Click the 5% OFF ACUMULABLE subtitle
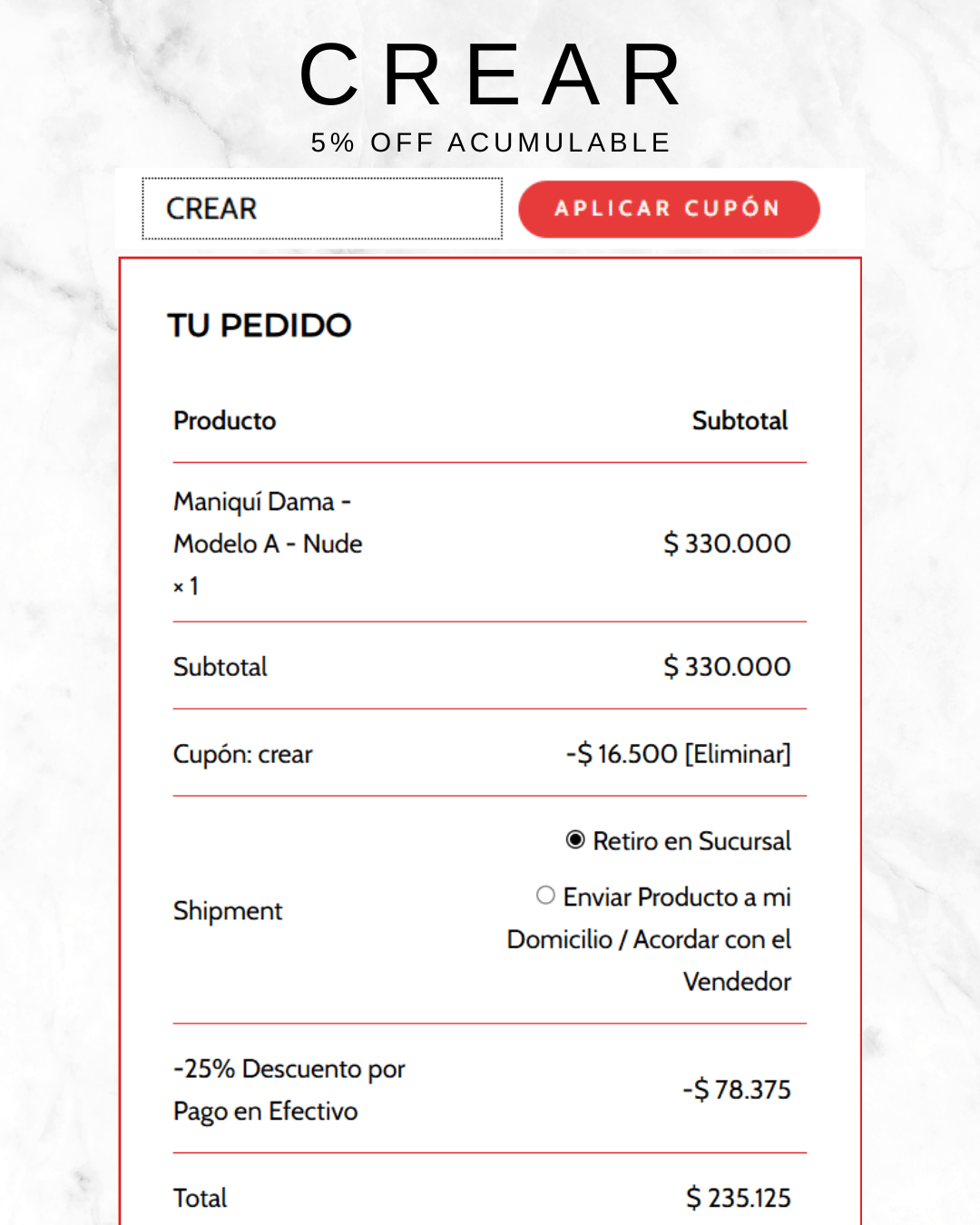Viewport: 980px width, 1225px height. click(490, 142)
